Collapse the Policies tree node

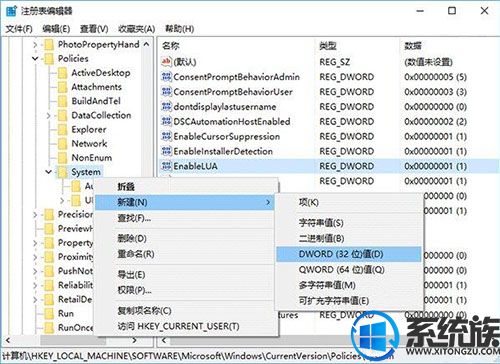tap(35, 59)
